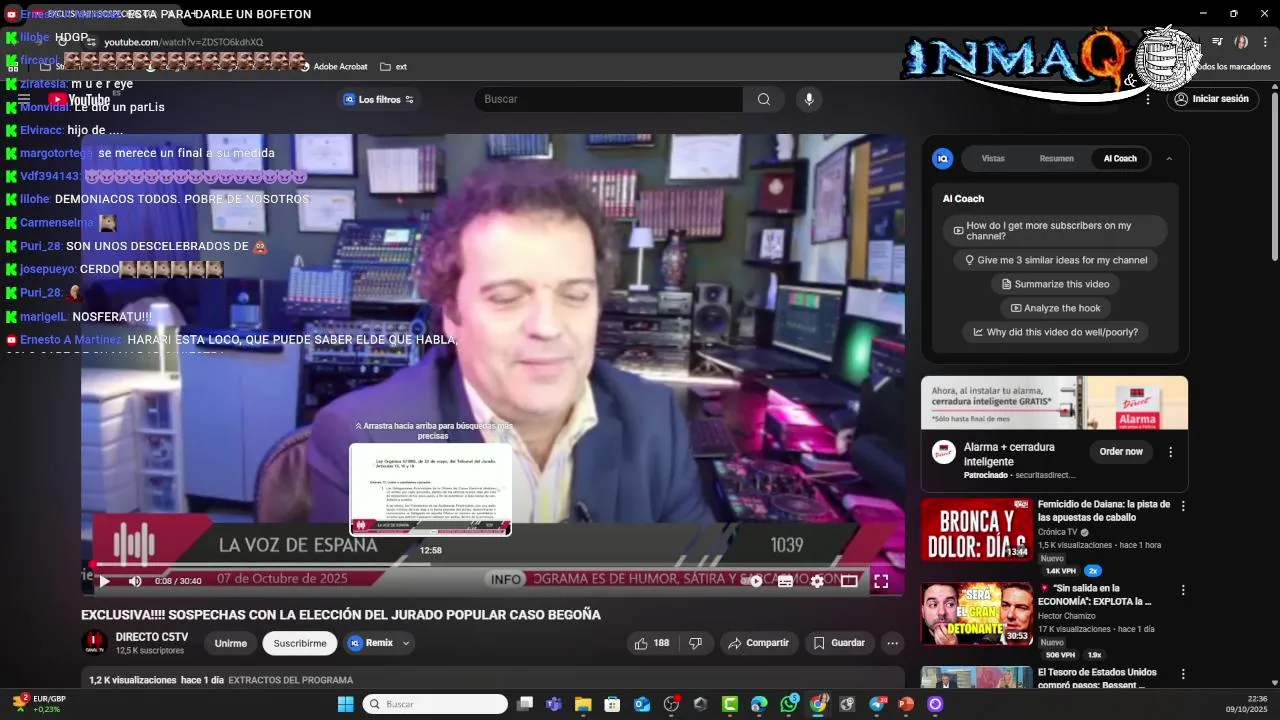This screenshot has width=1280, height=720.
Task: Open Chrome media control icon in toolbar
Action: coord(1217,42)
